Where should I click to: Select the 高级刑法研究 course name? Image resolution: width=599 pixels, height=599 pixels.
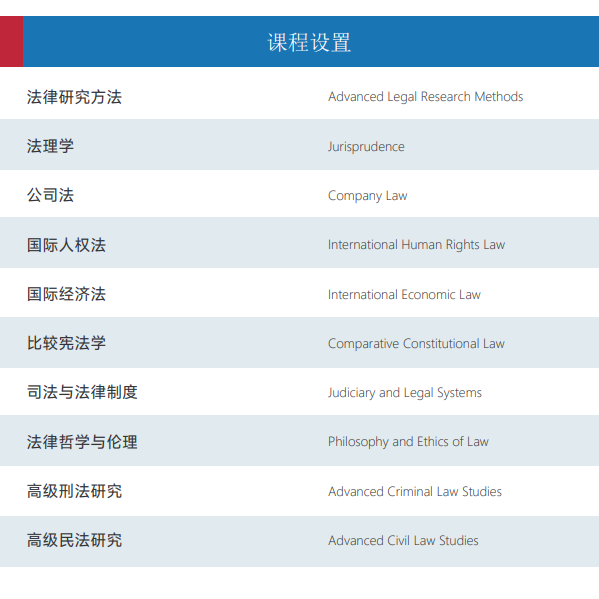tap(74, 491)
